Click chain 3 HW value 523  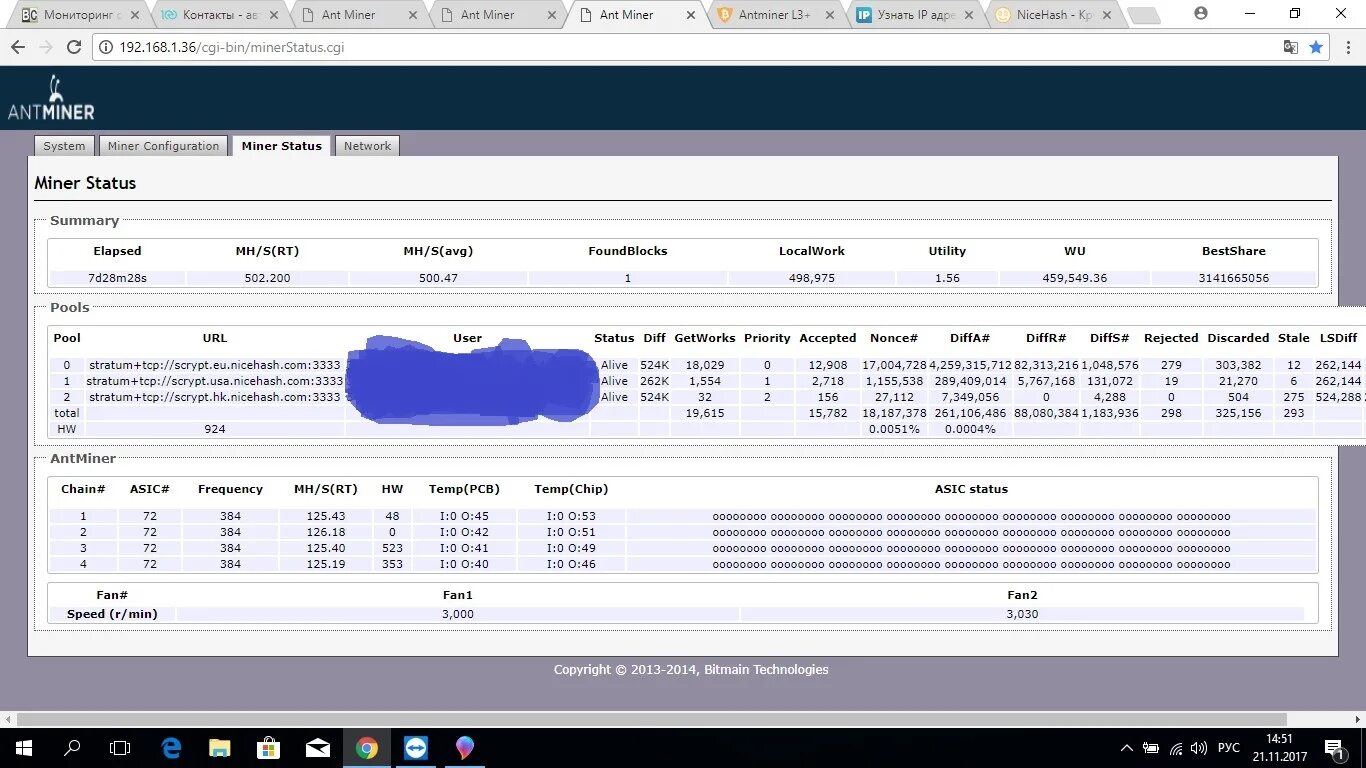coord(392,548)
